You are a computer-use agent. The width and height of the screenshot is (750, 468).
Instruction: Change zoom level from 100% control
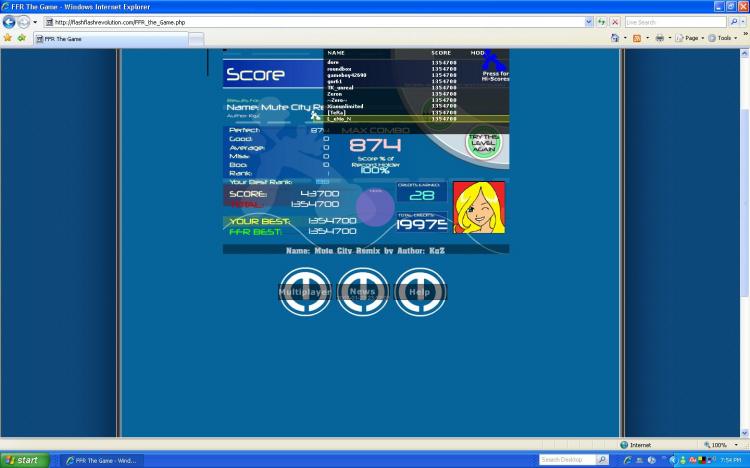pyautogui.click(x=718, y=445)
